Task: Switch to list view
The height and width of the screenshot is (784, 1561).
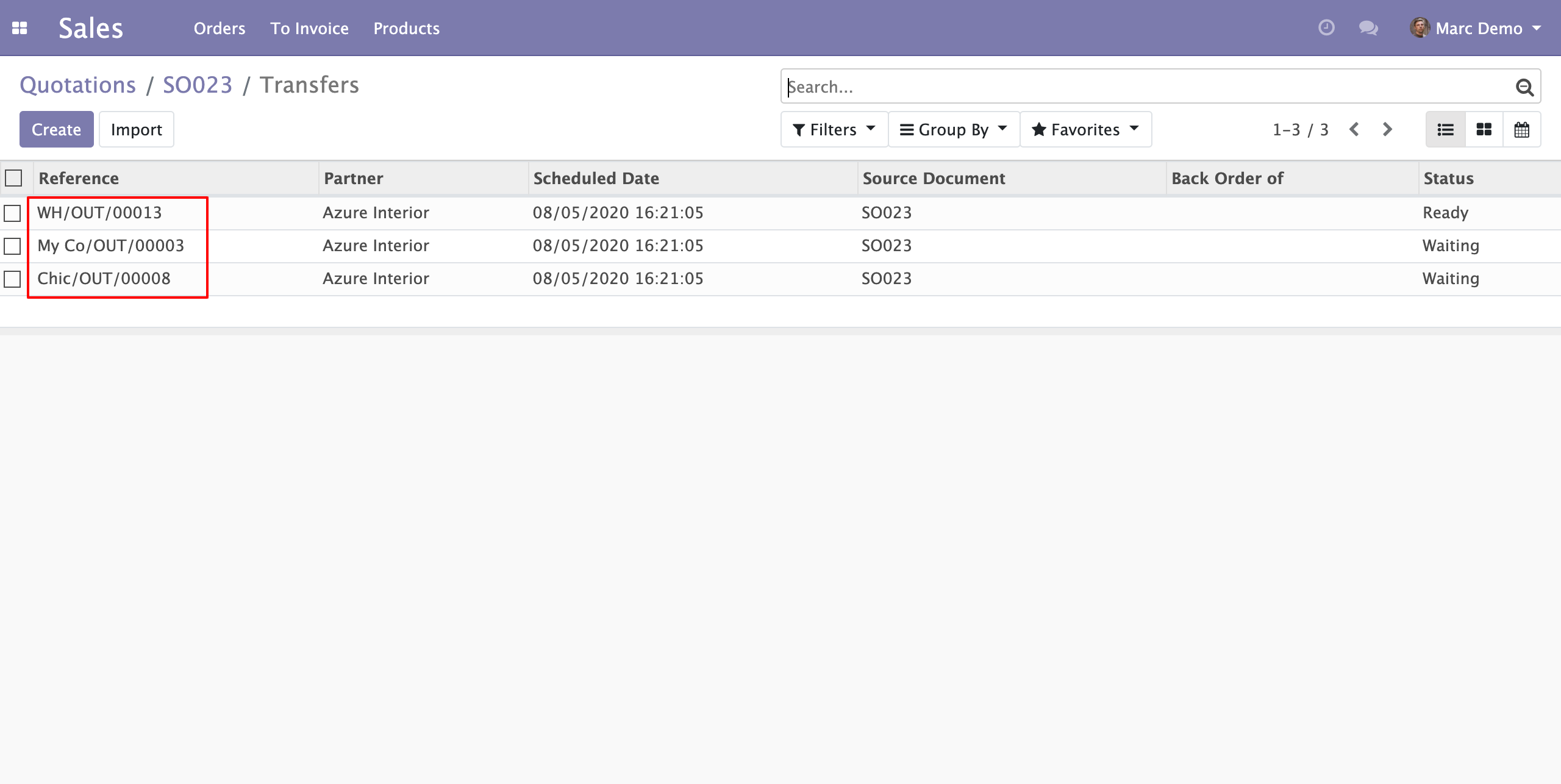Action: [x=1445, y=129]
